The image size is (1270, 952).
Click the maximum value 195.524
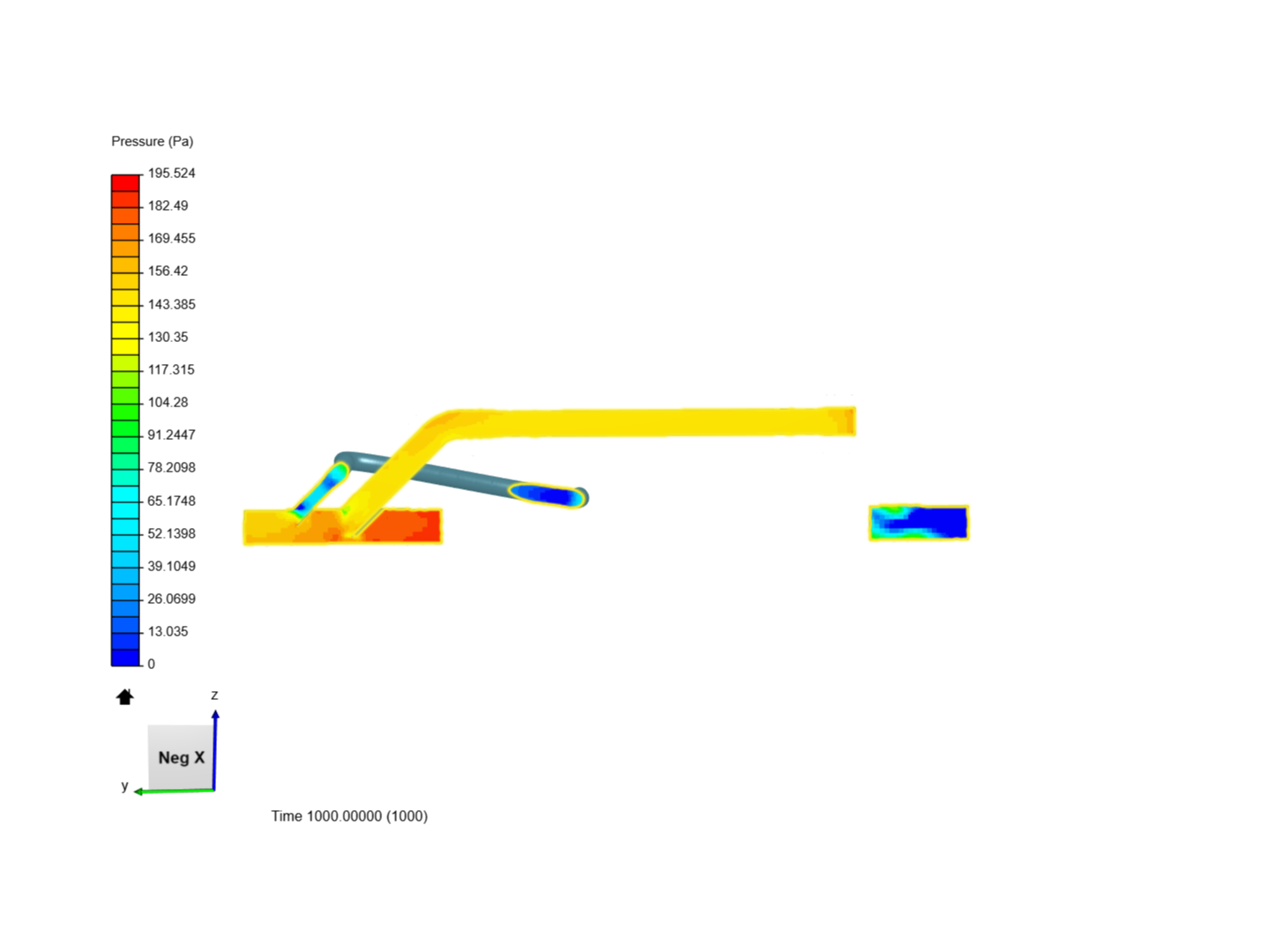(171, 173)
